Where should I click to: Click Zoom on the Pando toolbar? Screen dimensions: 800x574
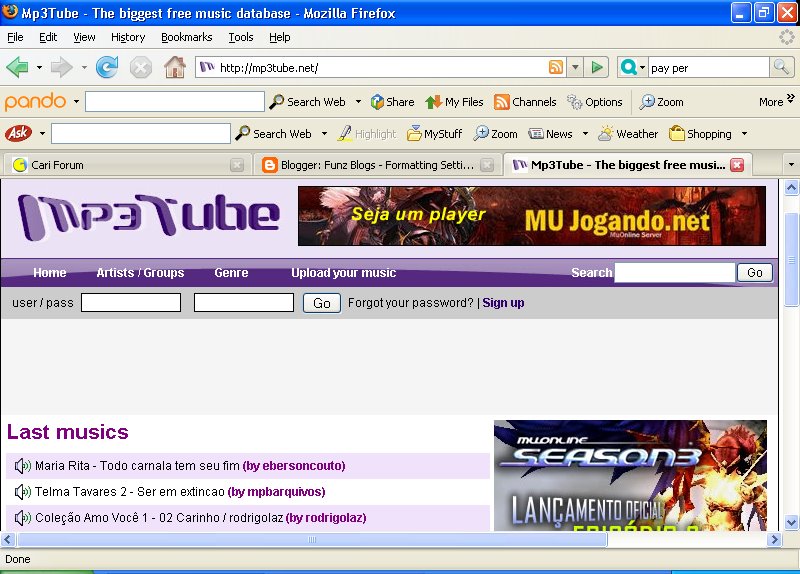click(662, 102)
